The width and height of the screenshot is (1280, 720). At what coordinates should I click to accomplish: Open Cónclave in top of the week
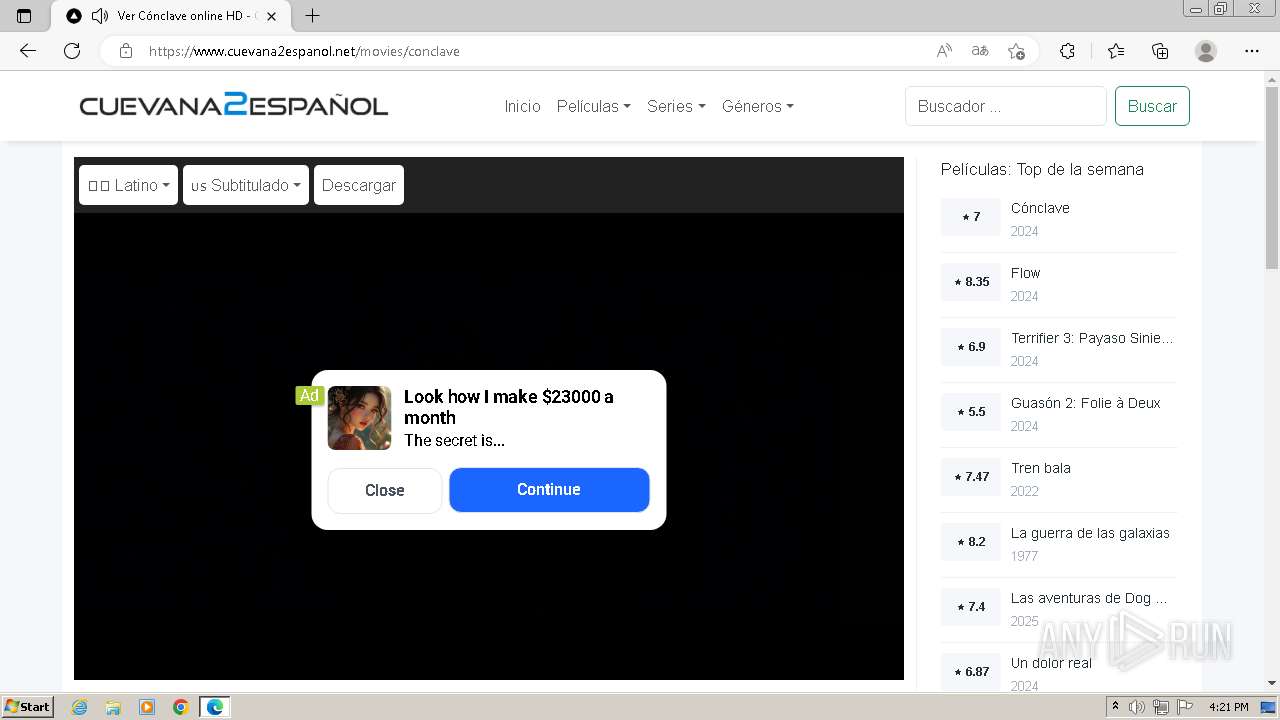pos(1040,208)
